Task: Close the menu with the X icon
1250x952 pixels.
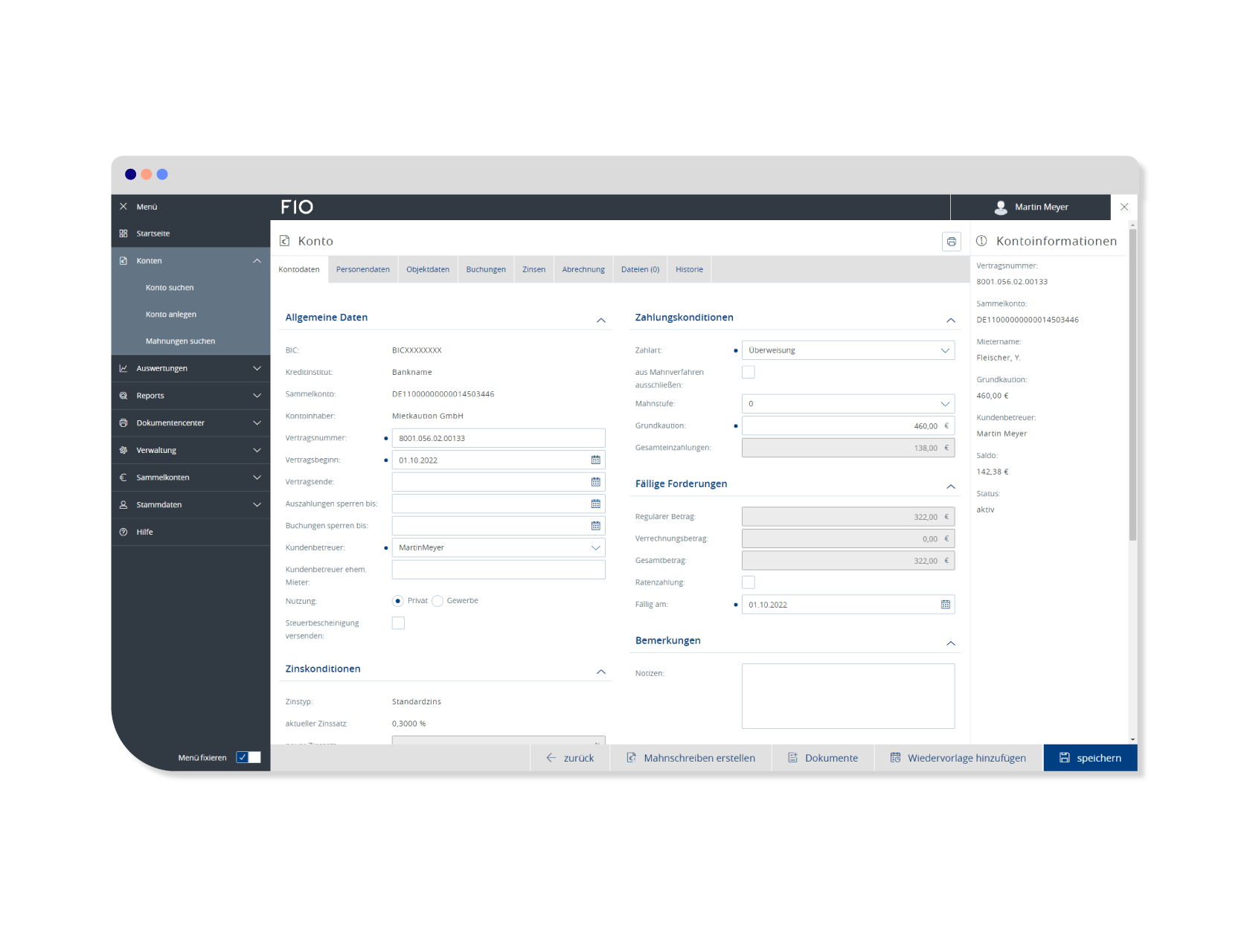Action: pos(124,207)
